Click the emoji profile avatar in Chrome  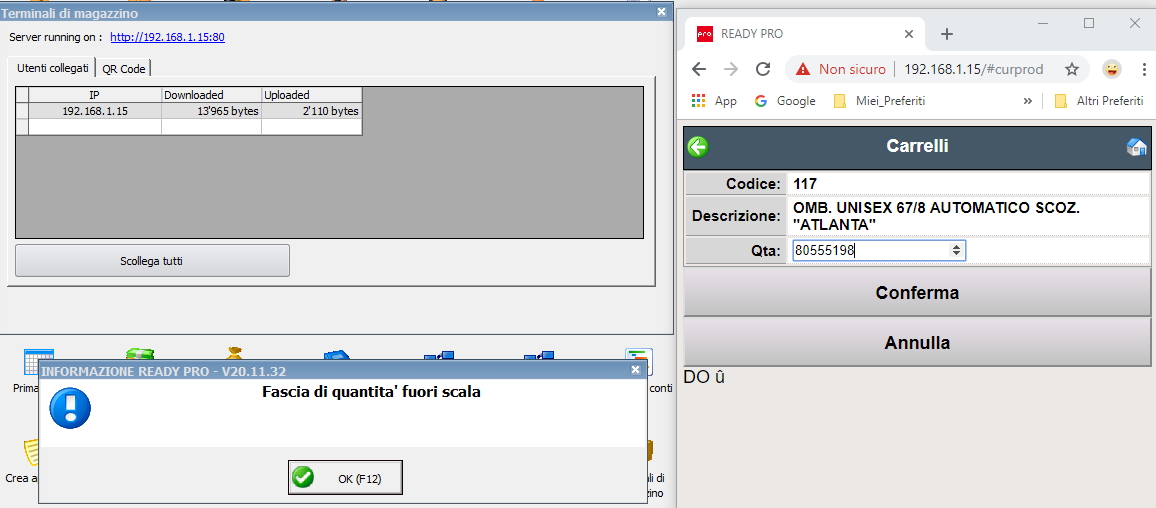click(1112, 69)
